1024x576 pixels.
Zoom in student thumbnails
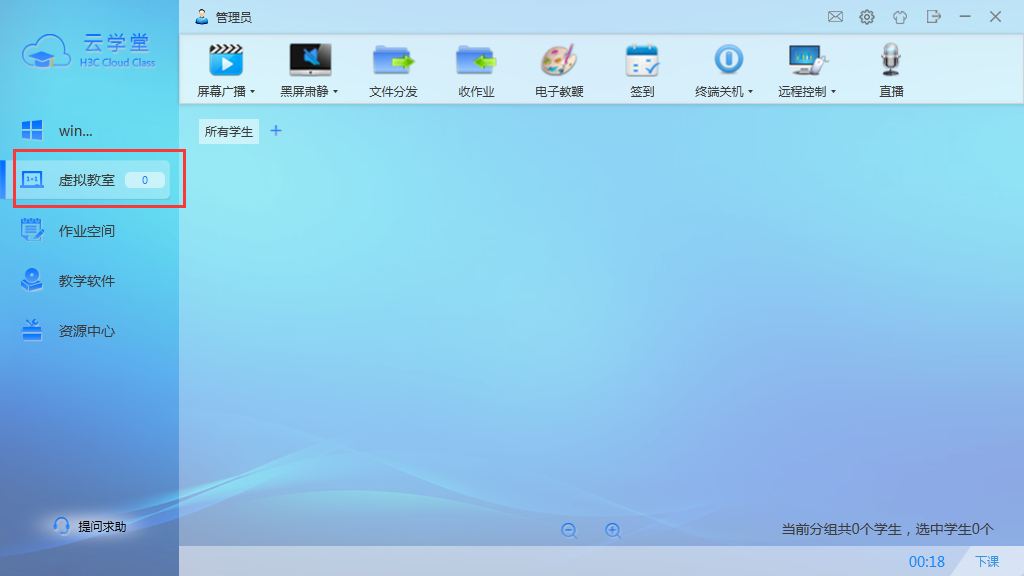tap(613, 530)
